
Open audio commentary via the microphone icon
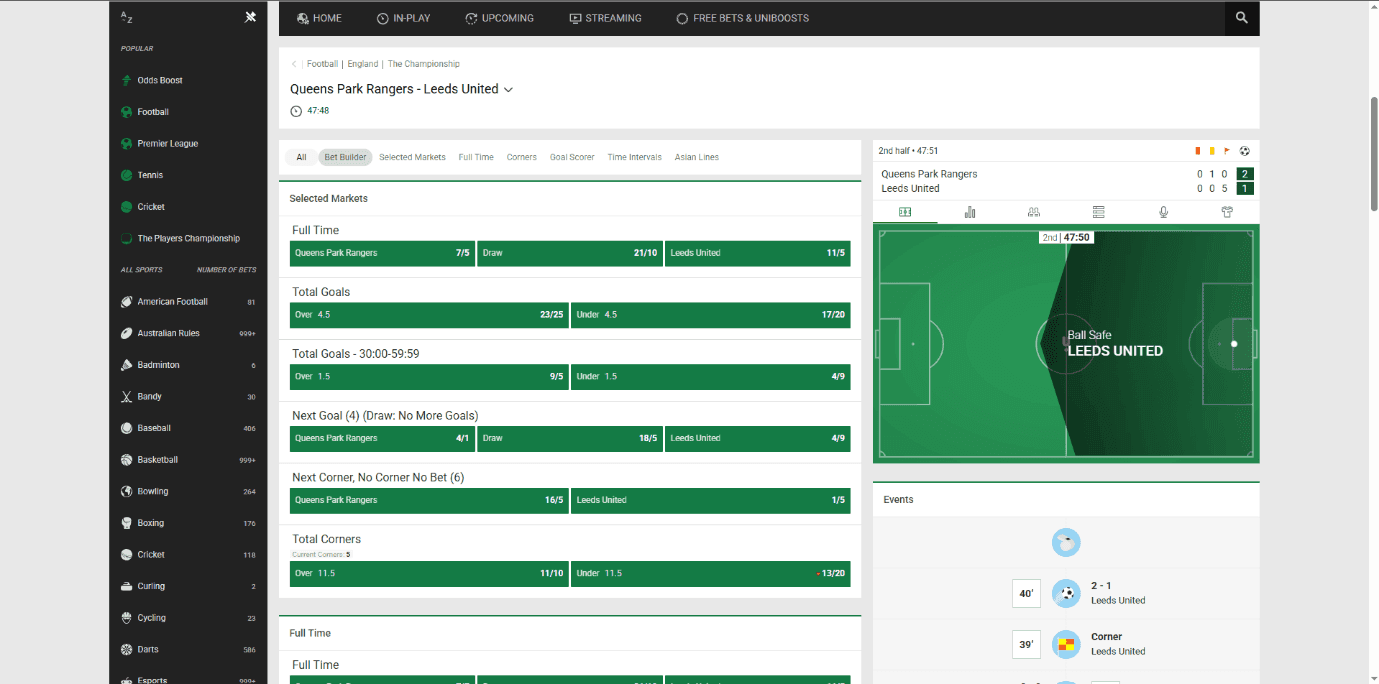(x=1163, y=211)
